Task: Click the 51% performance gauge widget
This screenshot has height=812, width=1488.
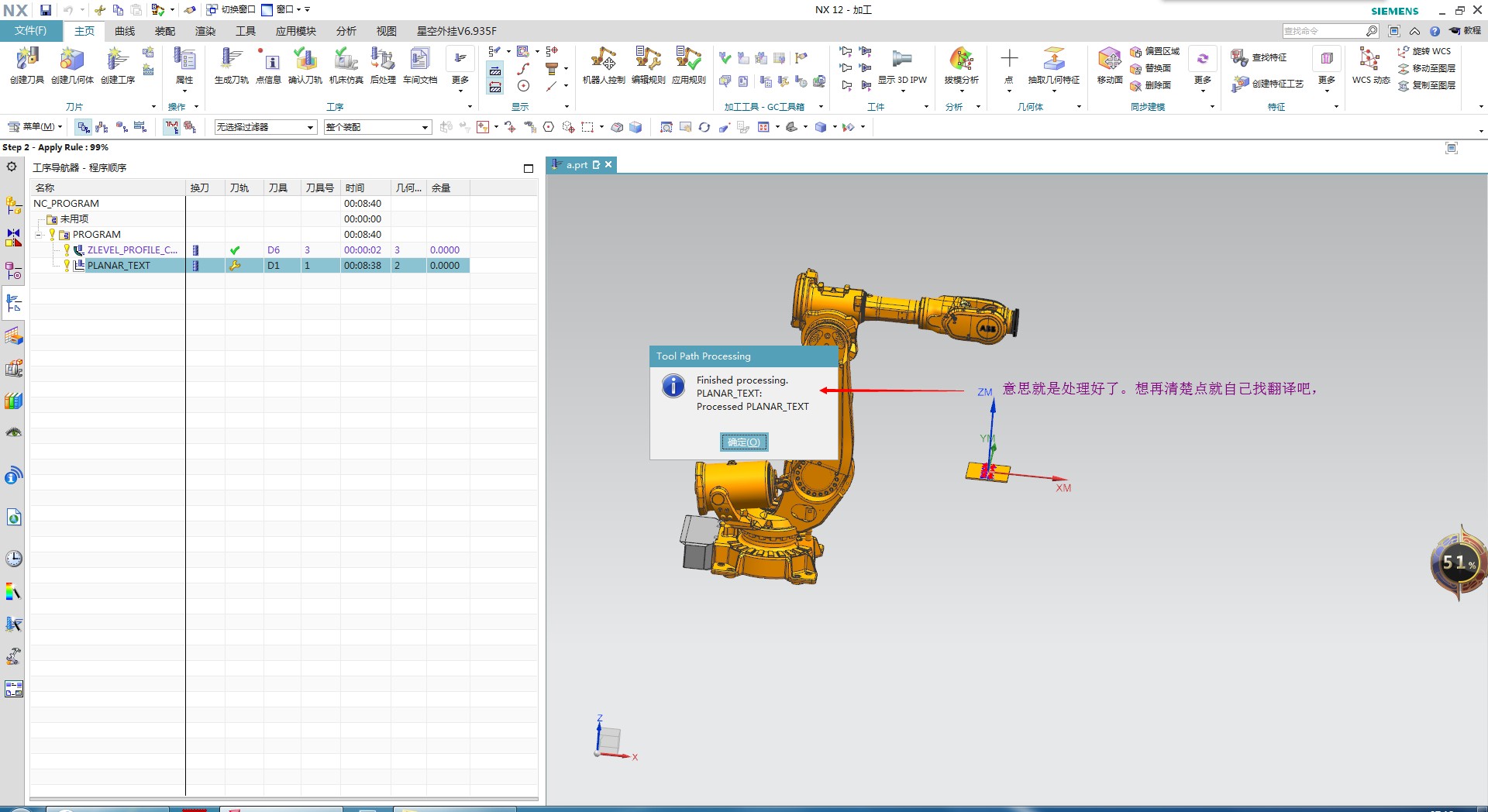Action: tap(1459, 563)
